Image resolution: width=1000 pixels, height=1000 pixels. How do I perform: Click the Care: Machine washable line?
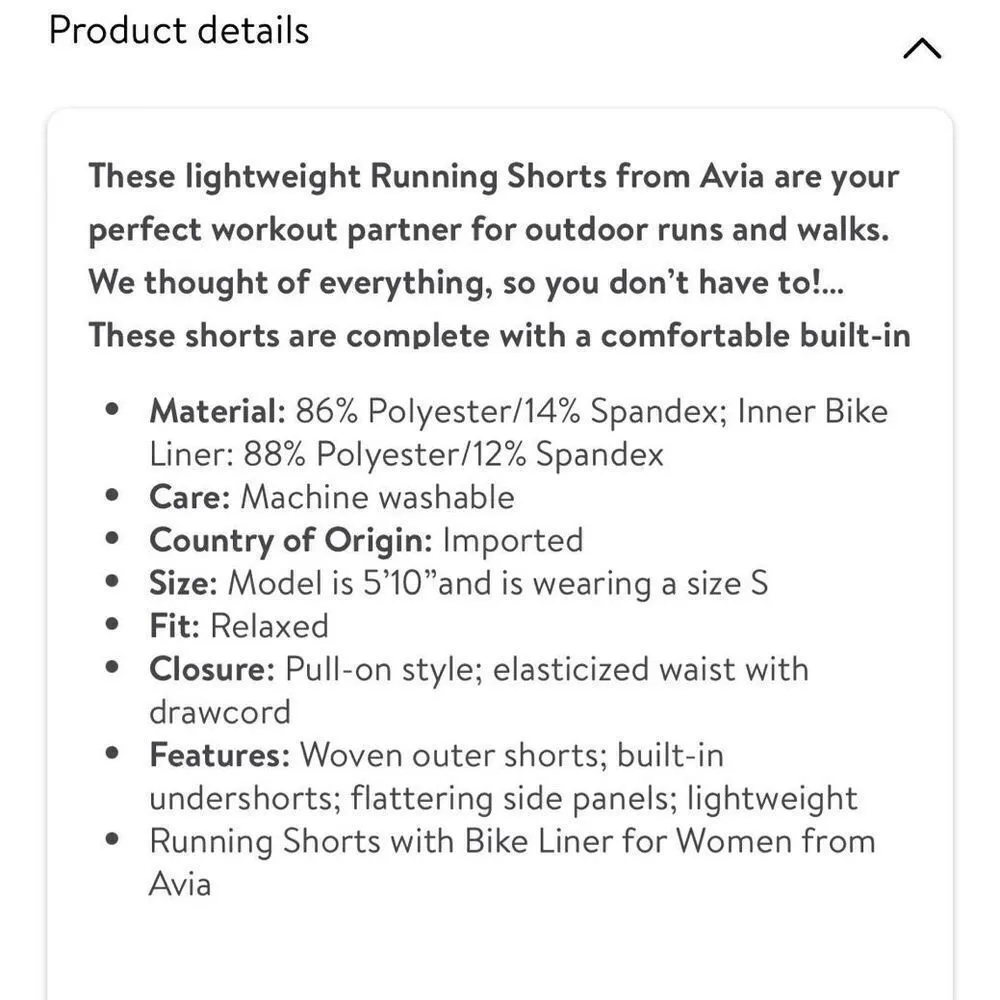click(x=331, y=496)
